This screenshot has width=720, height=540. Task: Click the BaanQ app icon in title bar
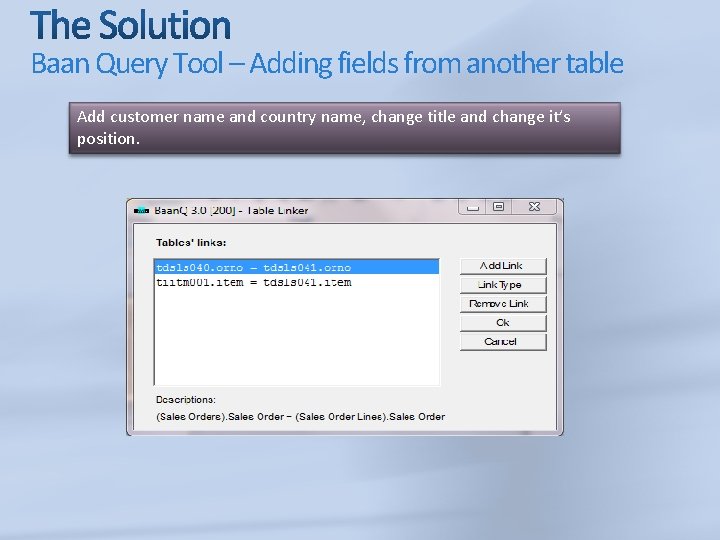141,211
